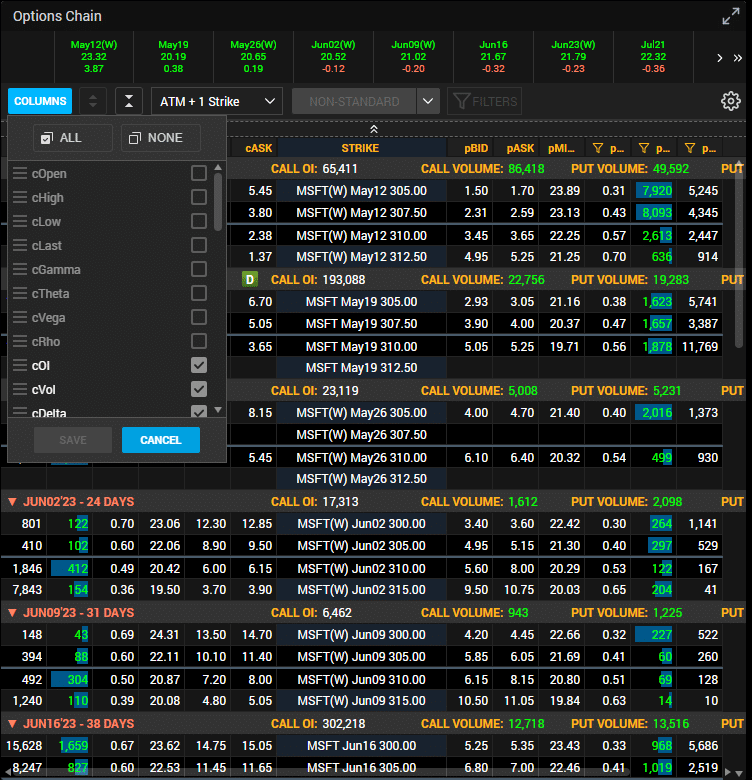The height and width of the screenshot is (780, 752).
Task: Collapse the JUN02'23 - 24 DAYS section
Action: pyautogui.click(x=12, y=501)
